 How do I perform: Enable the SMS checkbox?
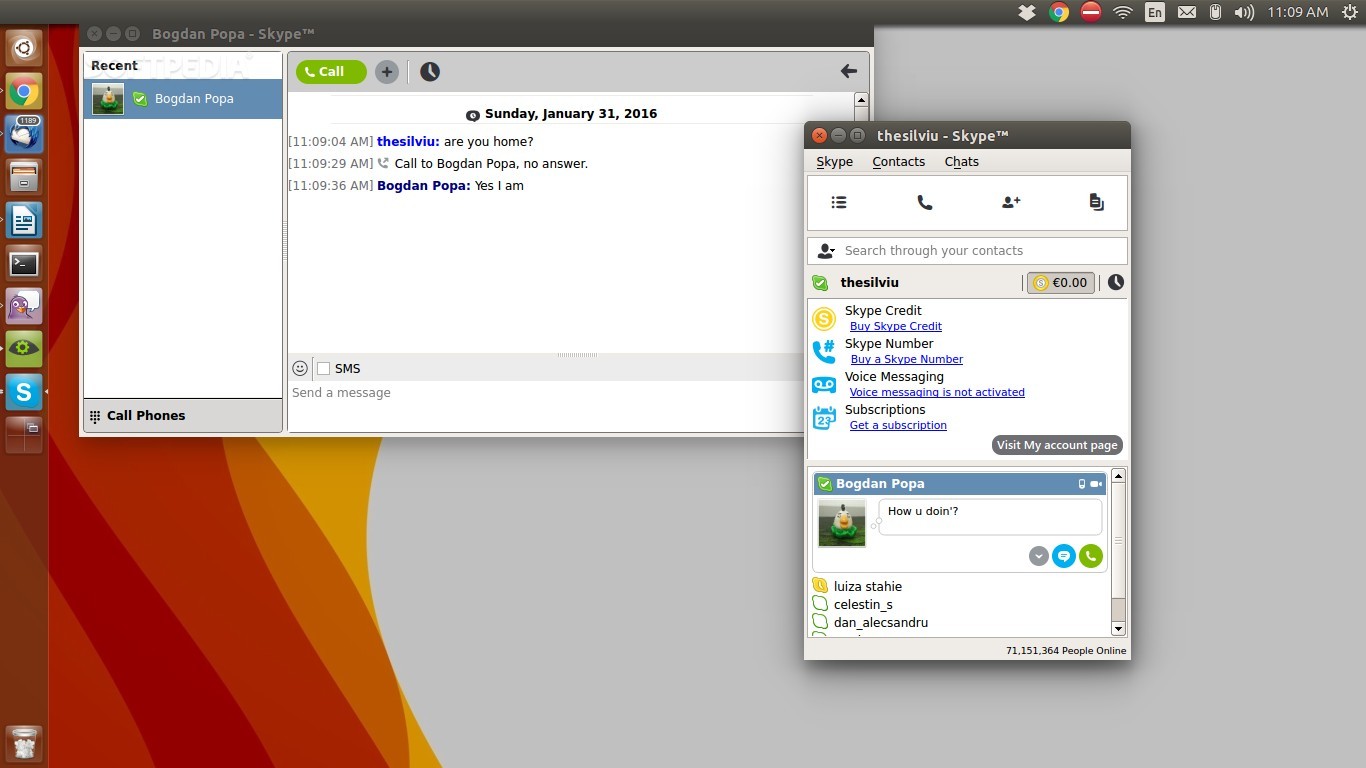tap(323, 368)
